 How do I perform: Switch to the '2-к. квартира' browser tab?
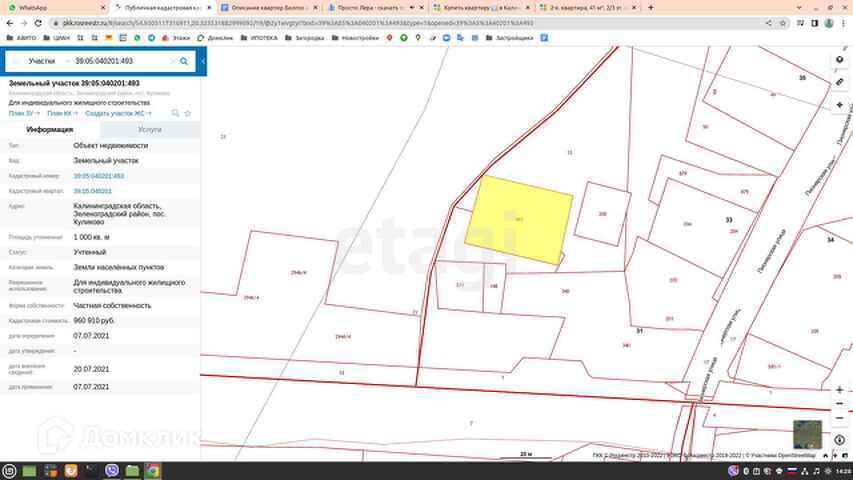click(588, 8)
